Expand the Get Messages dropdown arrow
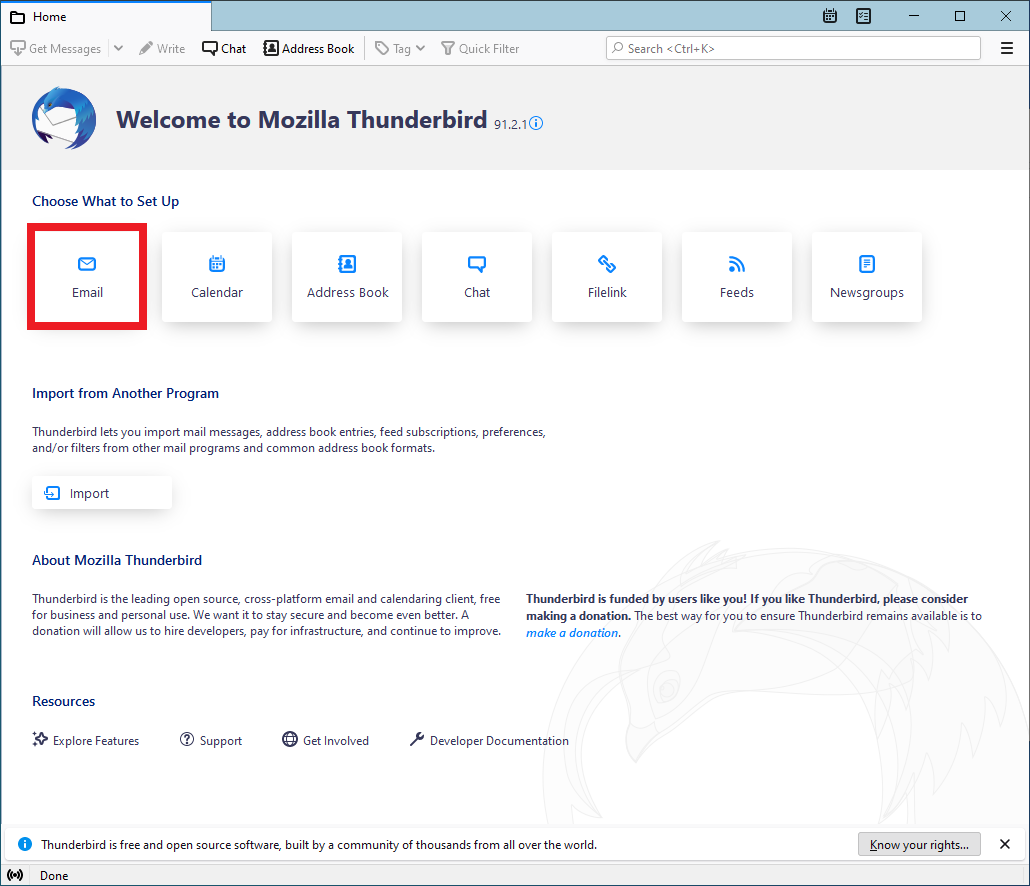 pos(118,48)
